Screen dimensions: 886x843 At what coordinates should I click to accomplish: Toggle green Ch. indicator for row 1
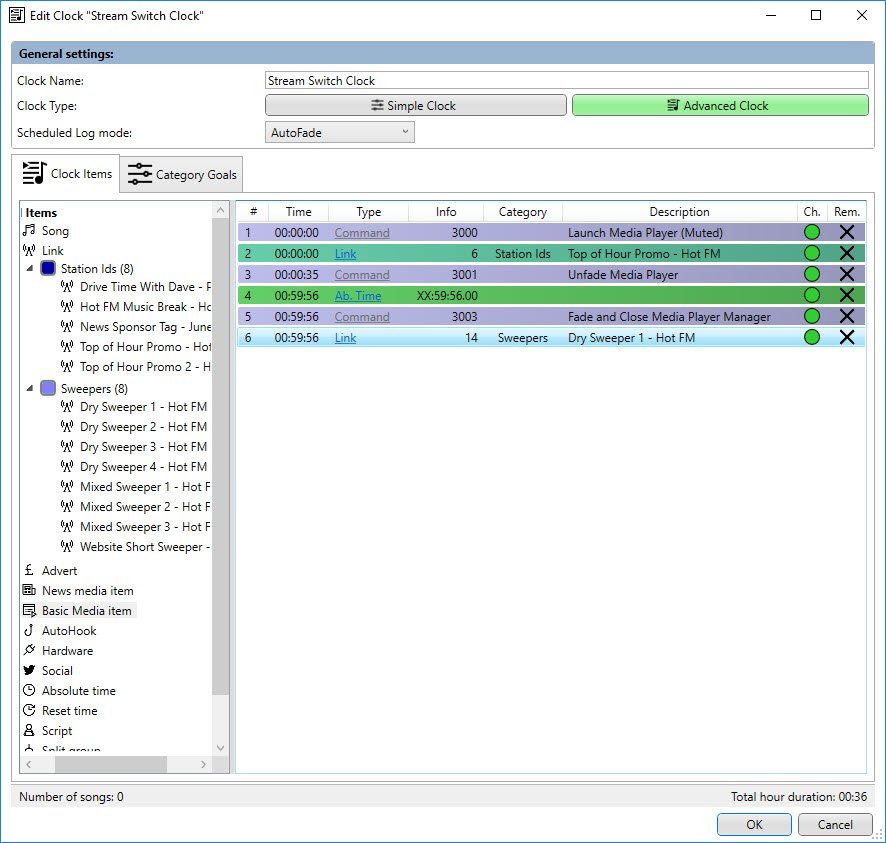coord(811,232)
